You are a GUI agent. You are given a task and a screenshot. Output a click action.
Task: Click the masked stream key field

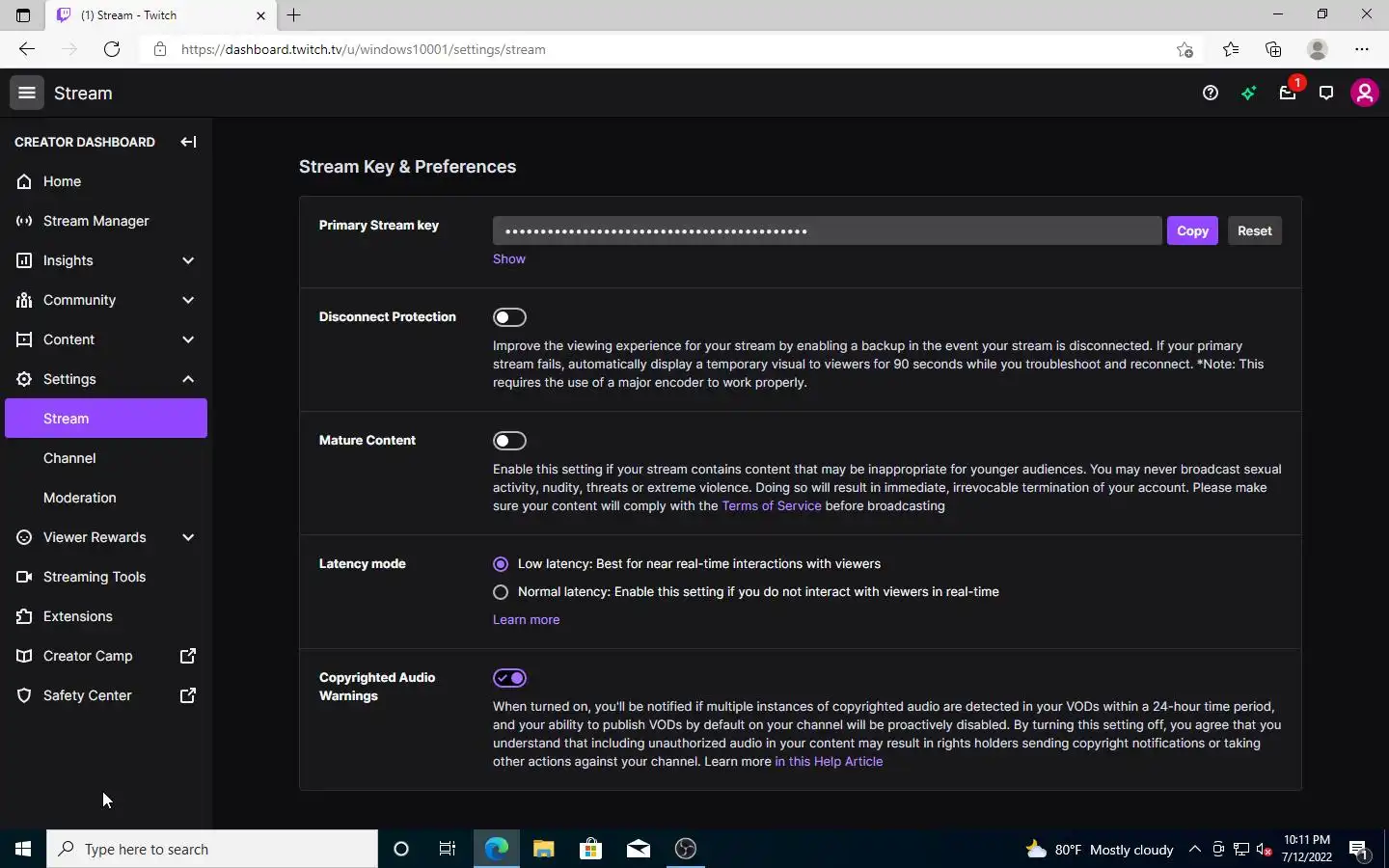click(x=827, y=231)
